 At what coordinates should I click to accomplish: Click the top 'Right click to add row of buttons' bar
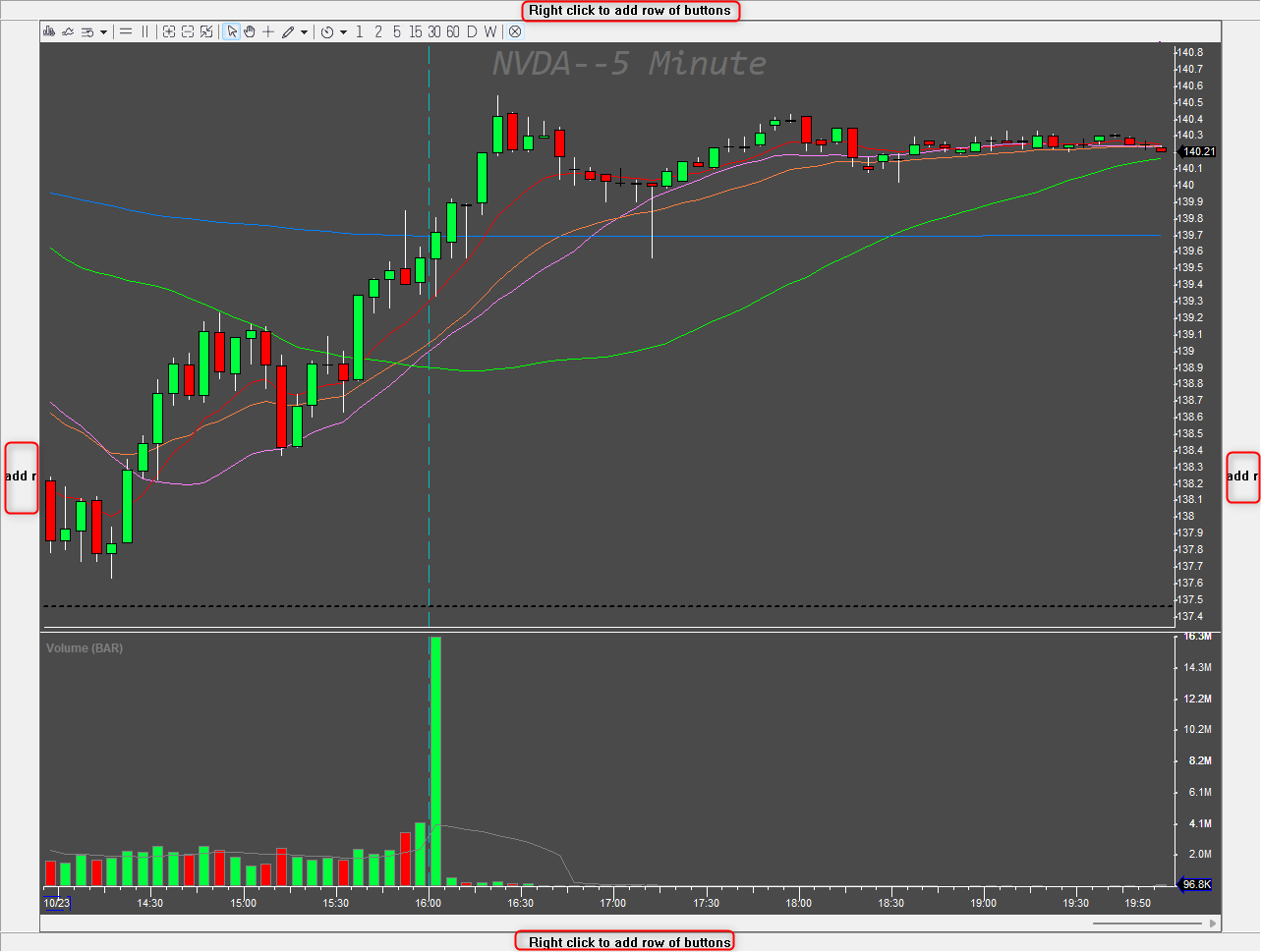point(630,11)
